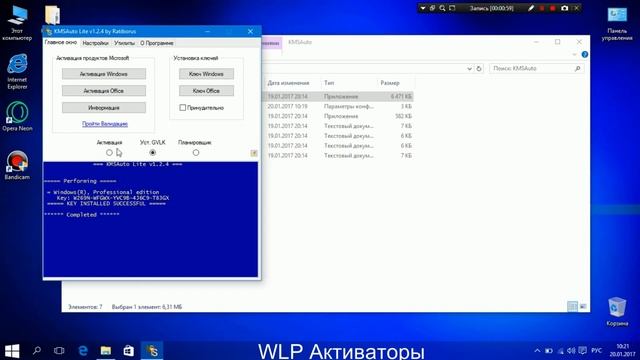640x360 pixels.
Task: Click the 3 КБ size cell
Action: pos(406,106)
